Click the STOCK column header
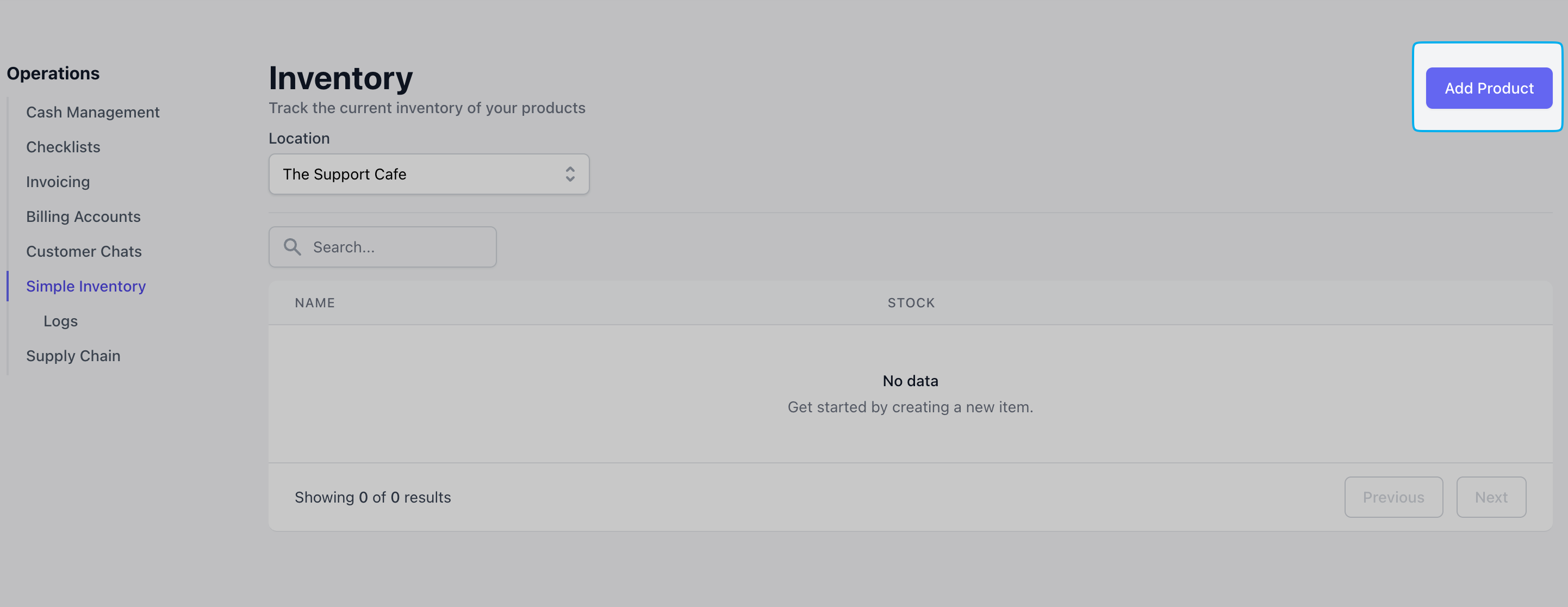This screenshot has height=607, width=1568. [x=910, y=302]
